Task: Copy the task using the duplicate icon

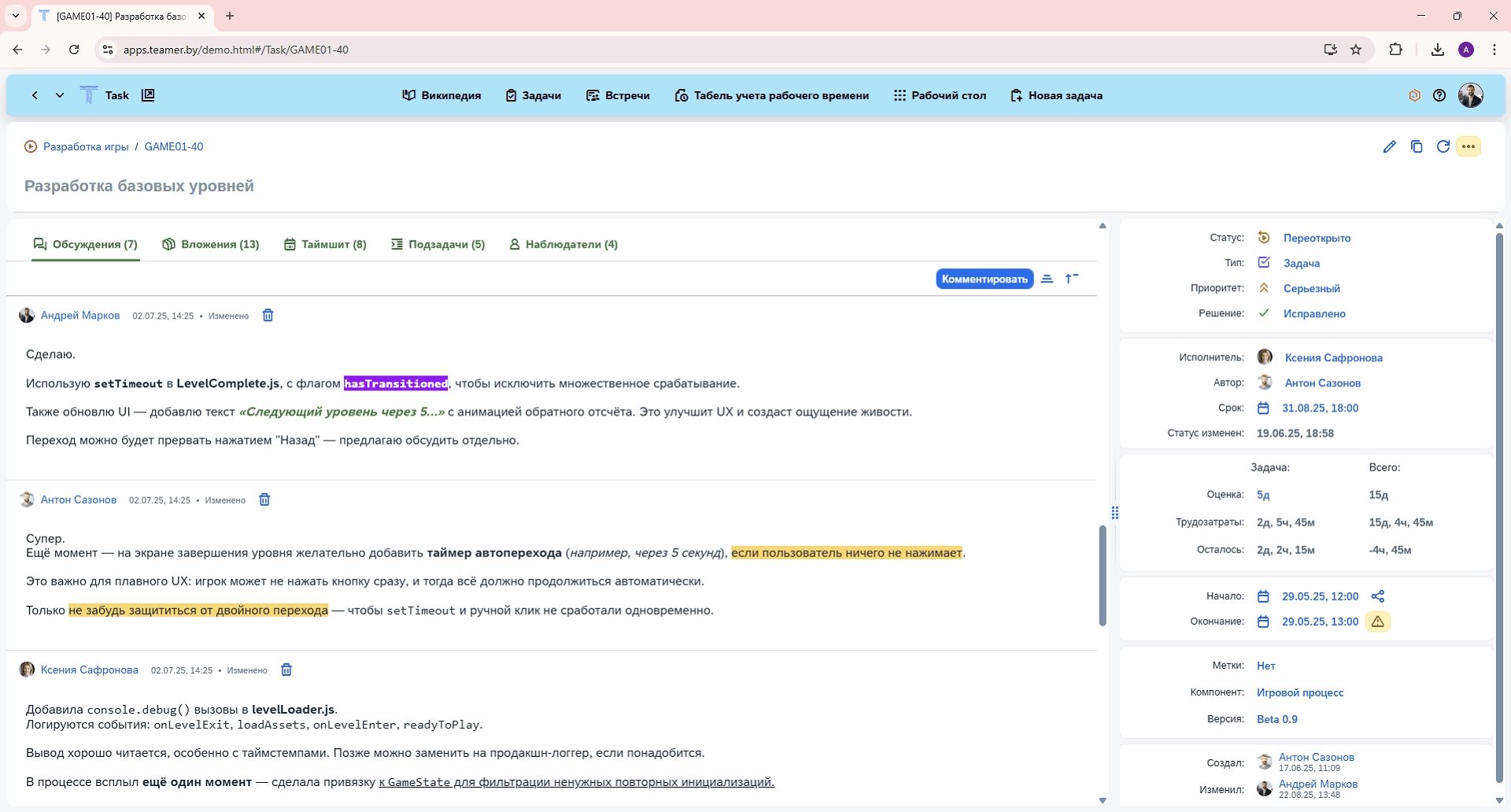Action: [x=1417, y=146]
